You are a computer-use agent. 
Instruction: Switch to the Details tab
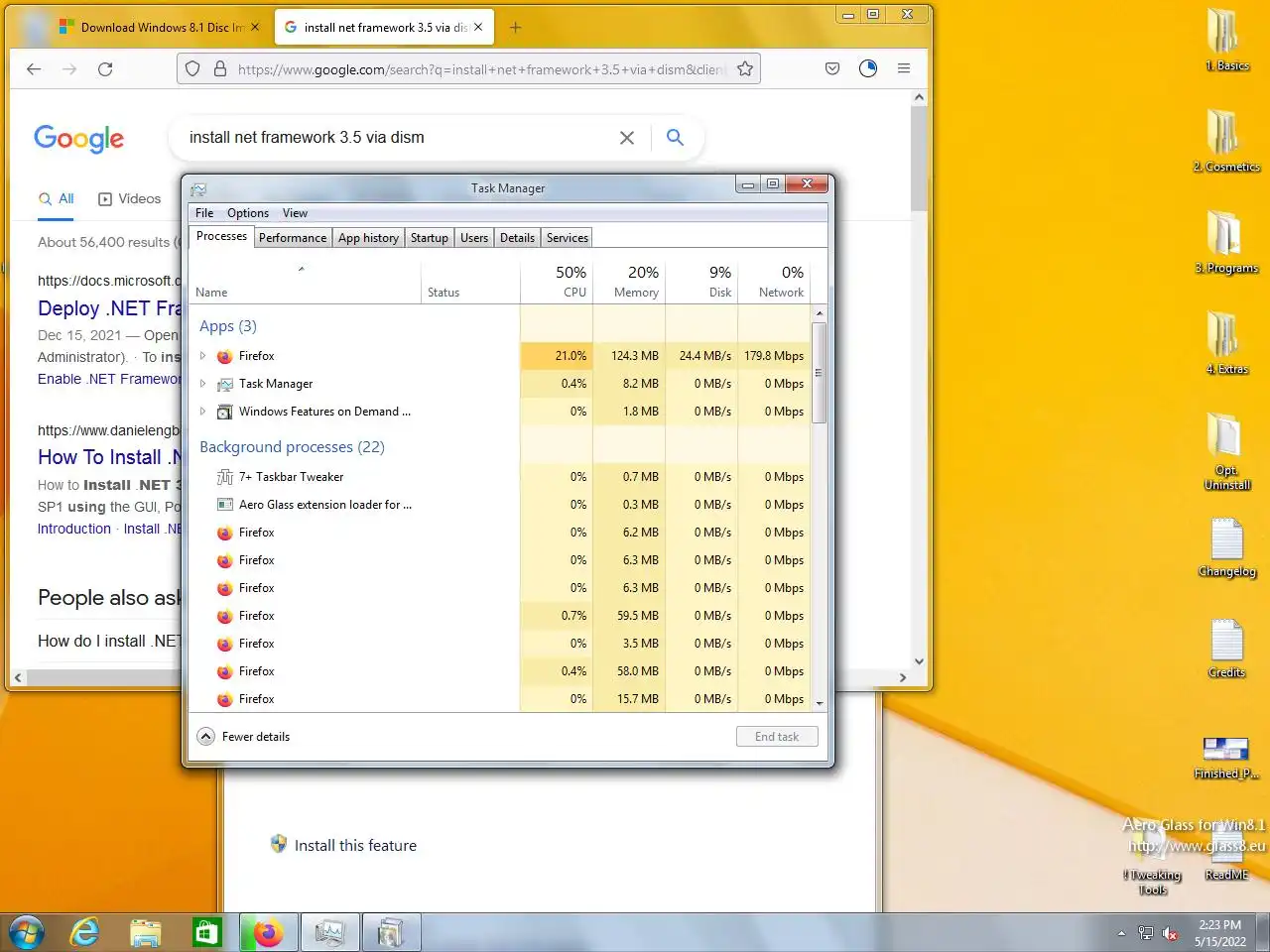coord(517,238)
